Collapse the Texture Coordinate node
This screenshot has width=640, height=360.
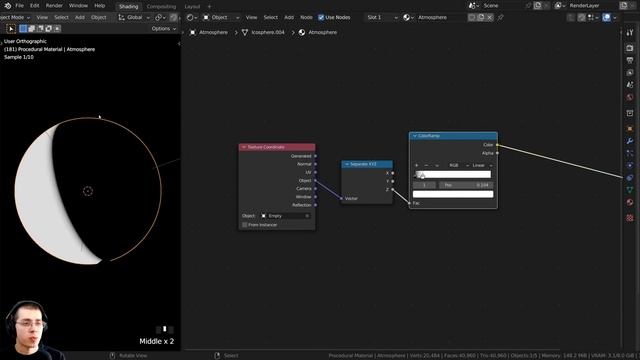pos(244,147)
